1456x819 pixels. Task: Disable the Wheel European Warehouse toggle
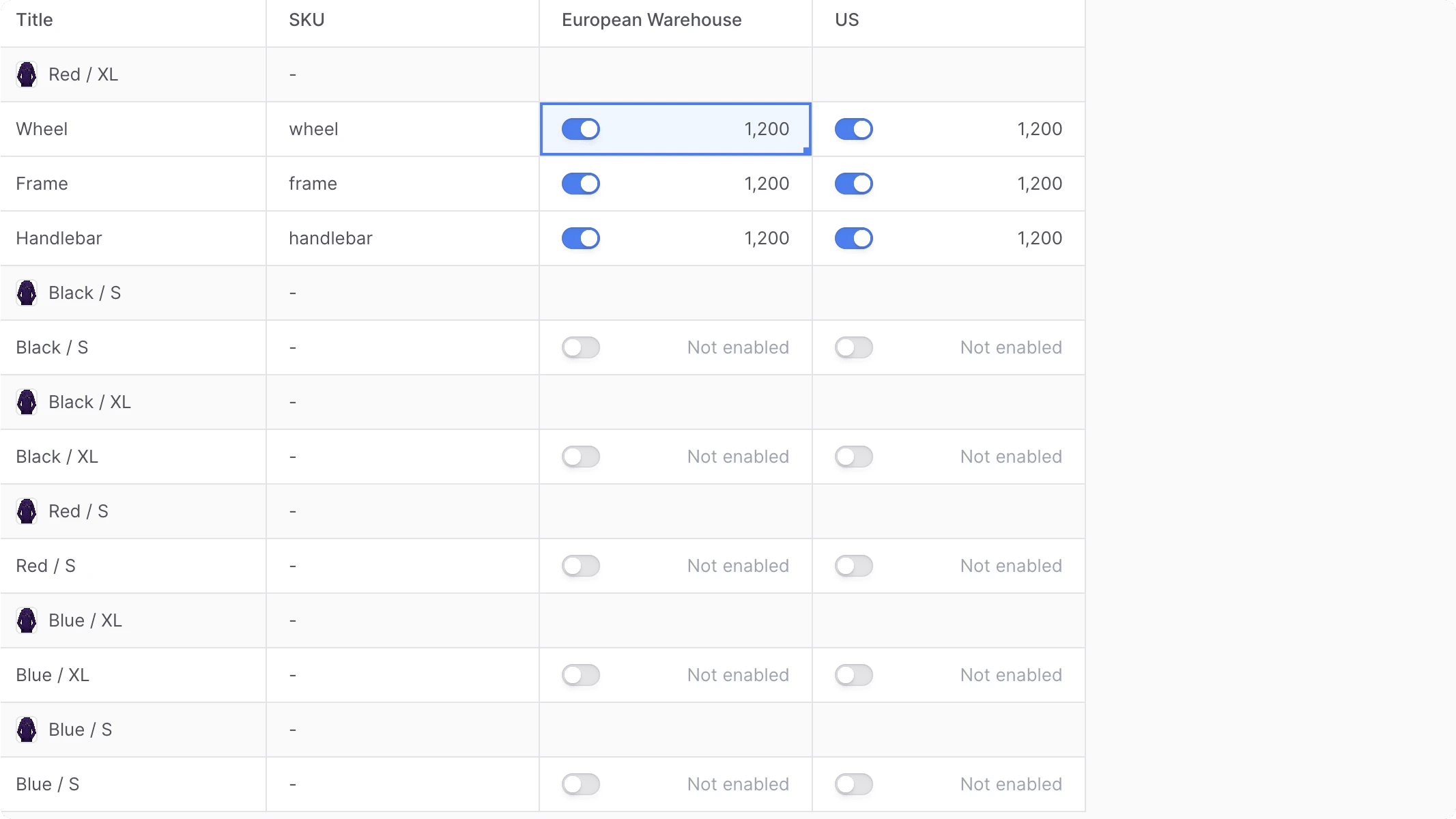[580, 129]
